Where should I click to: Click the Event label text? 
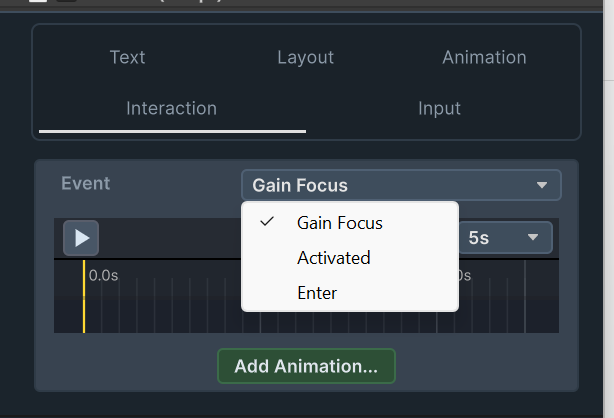point(85,183)
